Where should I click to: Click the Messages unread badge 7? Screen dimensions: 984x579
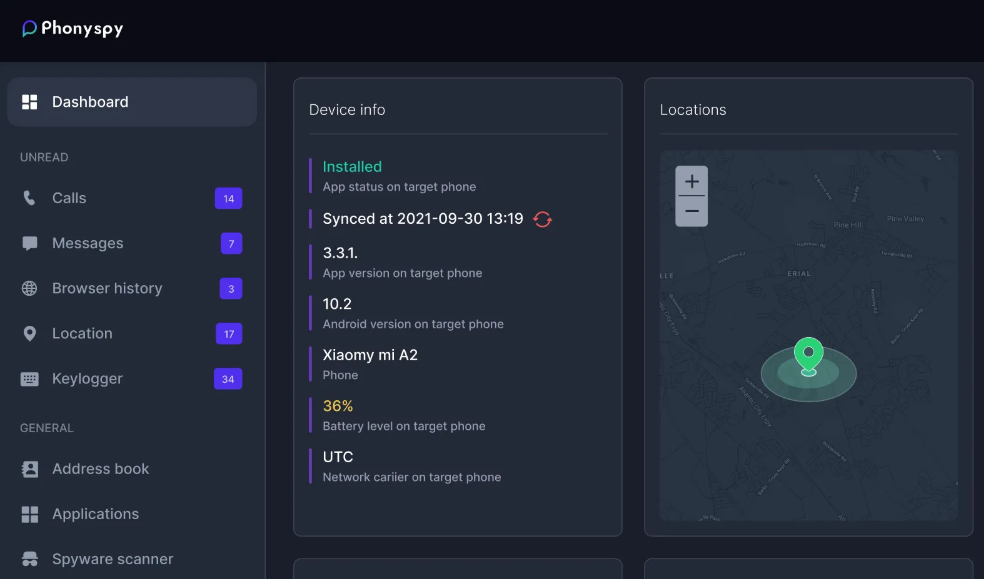231,243
